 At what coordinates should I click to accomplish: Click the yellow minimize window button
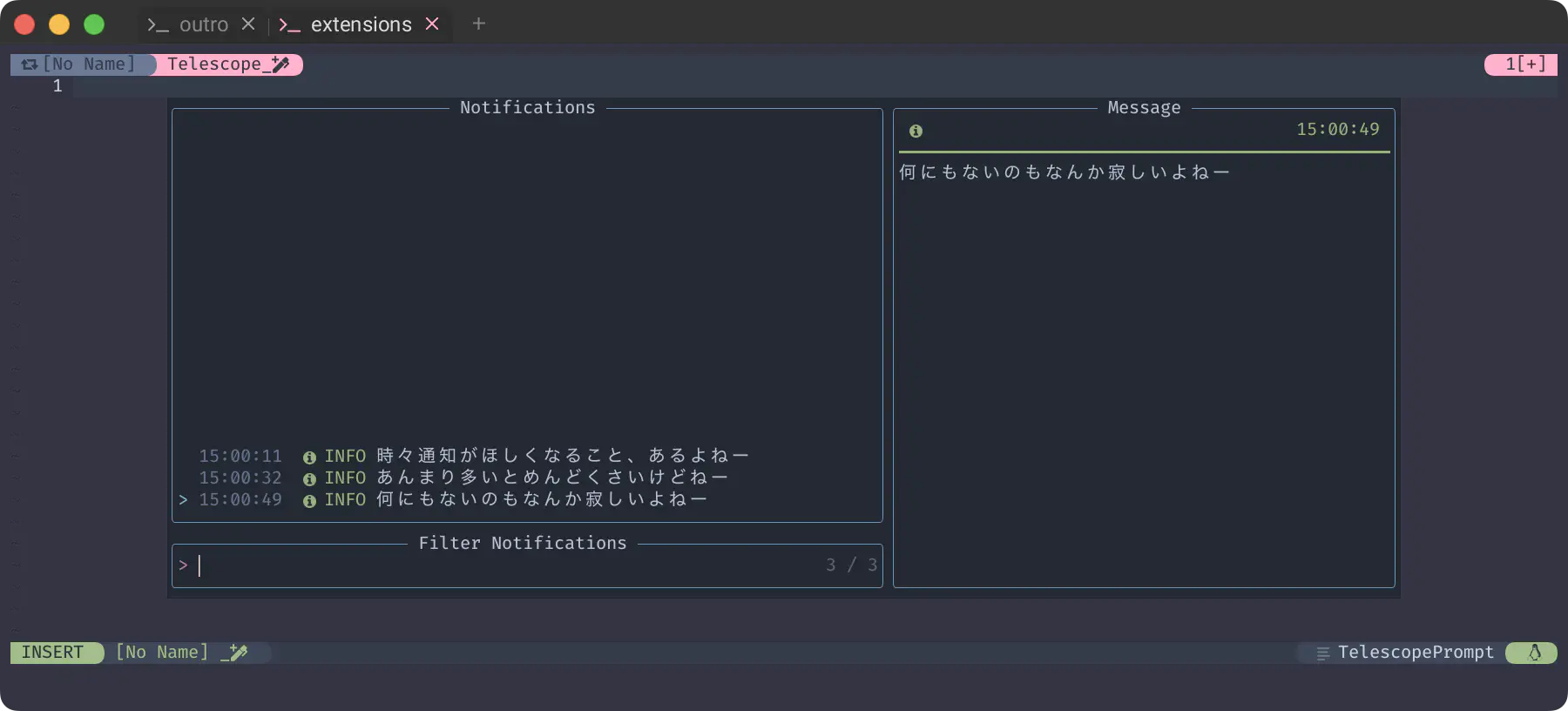[x=59, y=24]
